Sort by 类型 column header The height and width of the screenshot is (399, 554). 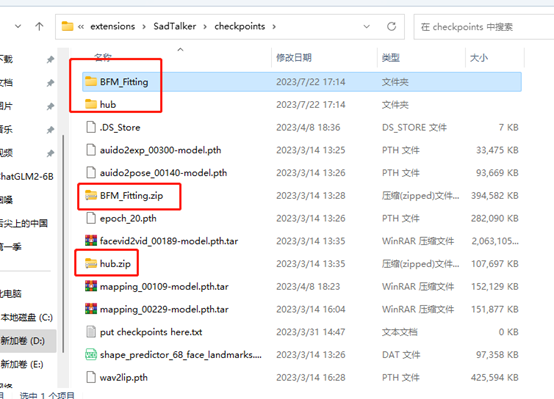point(390,58)
